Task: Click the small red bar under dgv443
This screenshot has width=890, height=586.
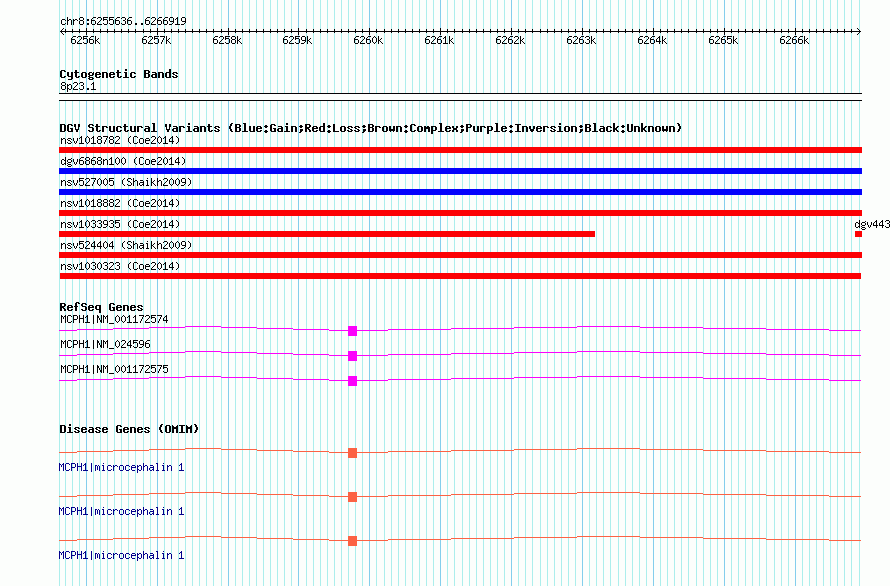Action: tap(858, 234)
